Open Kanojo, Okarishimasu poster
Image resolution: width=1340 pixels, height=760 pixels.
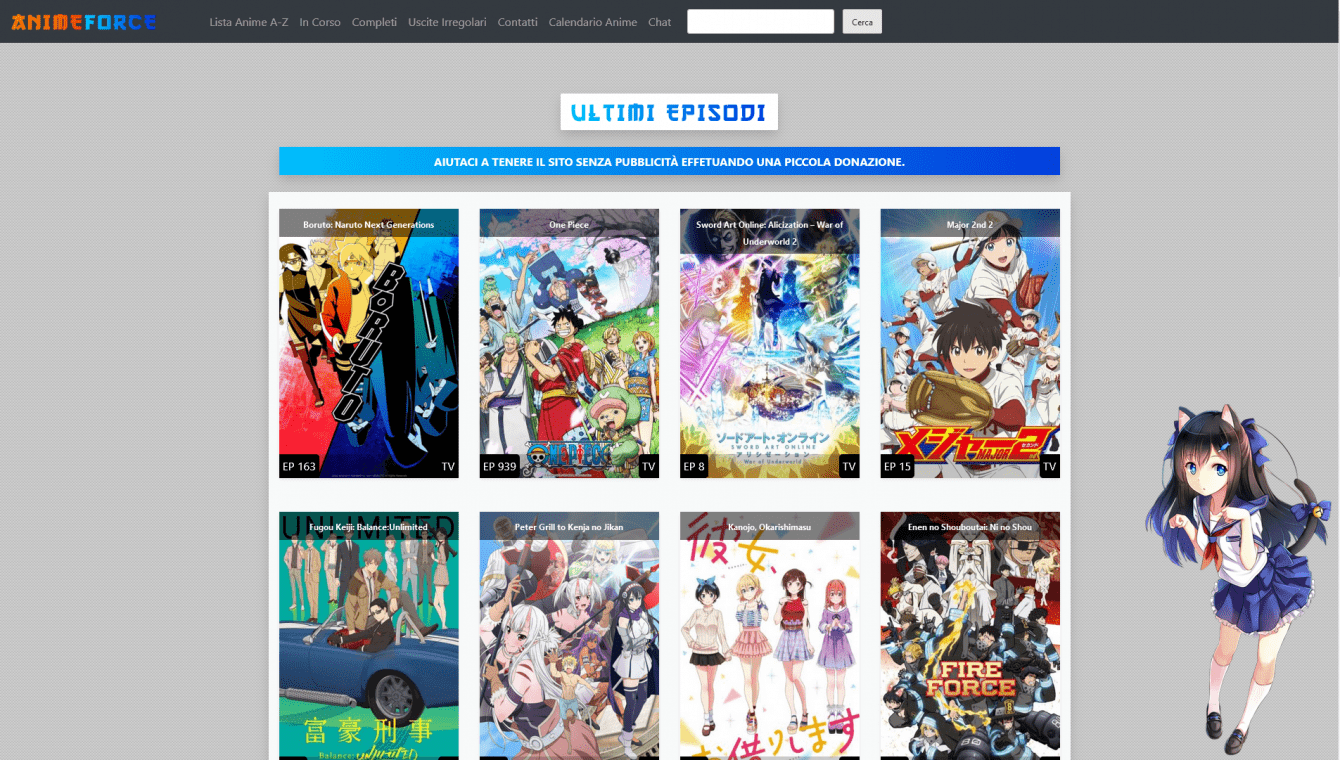[770, 636]
